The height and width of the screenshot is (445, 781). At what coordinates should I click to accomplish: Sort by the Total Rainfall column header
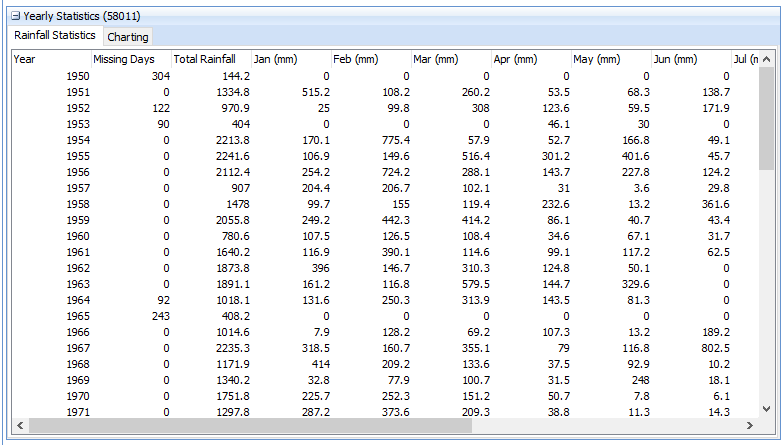click(211, 59)
